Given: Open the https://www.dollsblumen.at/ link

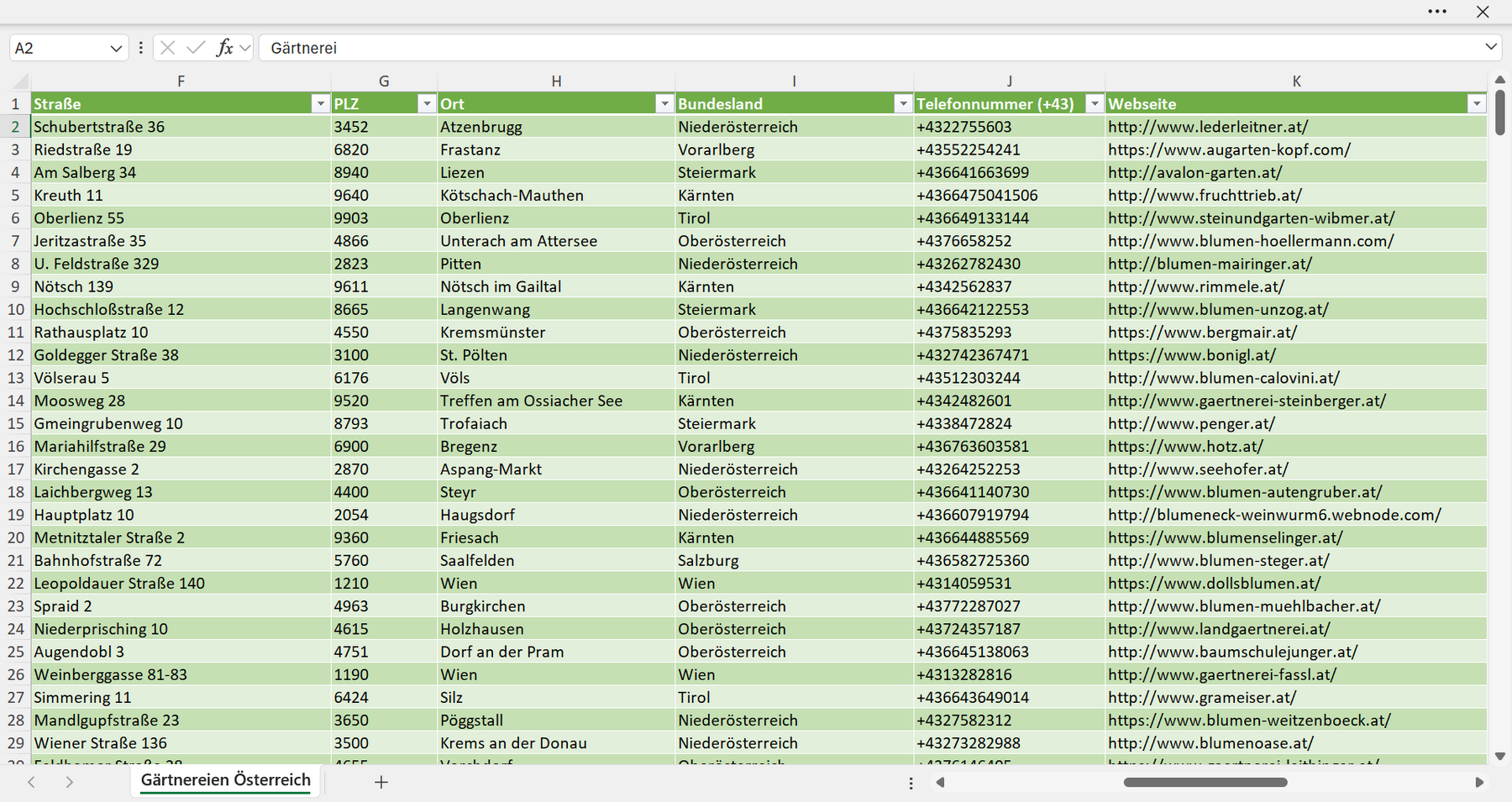Looking at the screenshot, I should click(x=1214, y=583).
